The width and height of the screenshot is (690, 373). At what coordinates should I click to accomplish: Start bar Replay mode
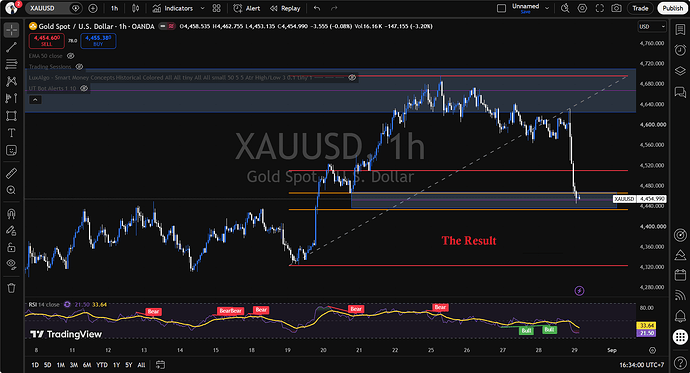click(285, 8)
